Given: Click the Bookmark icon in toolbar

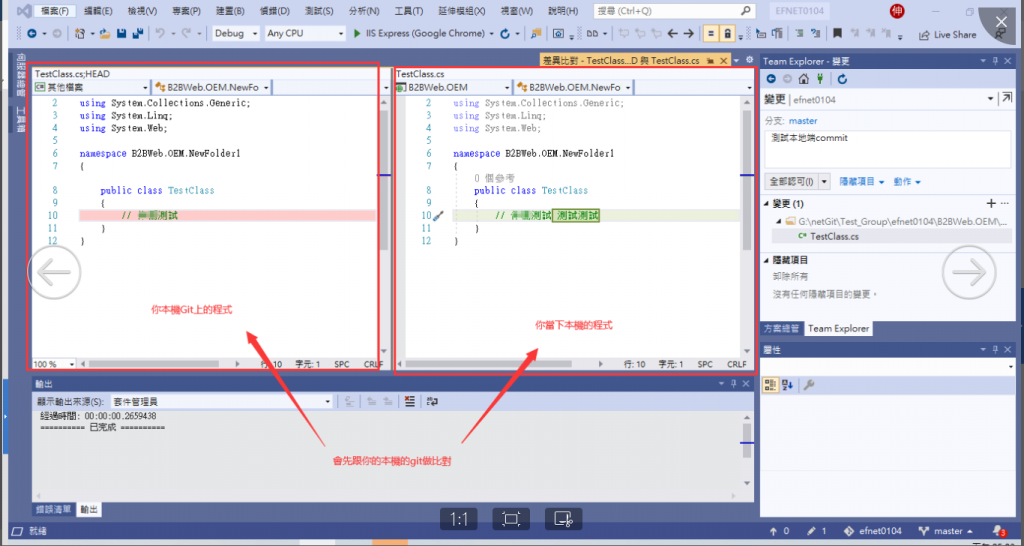Looking at the screenshot, I should (x=837, y=33).
